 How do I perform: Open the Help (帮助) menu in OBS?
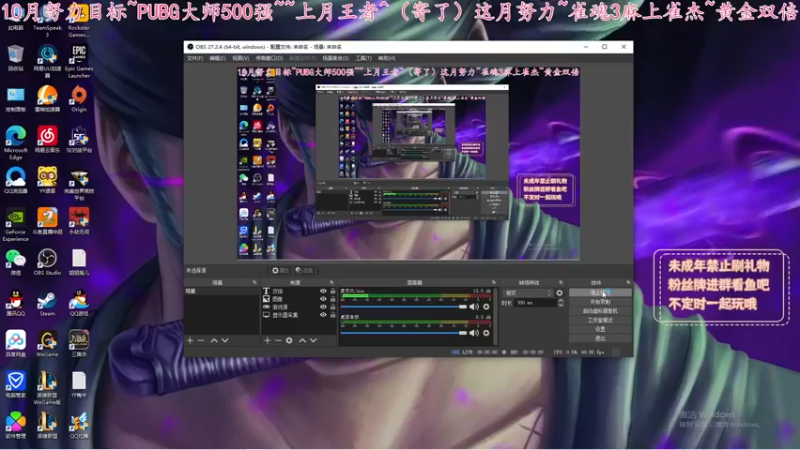(387, 58)
